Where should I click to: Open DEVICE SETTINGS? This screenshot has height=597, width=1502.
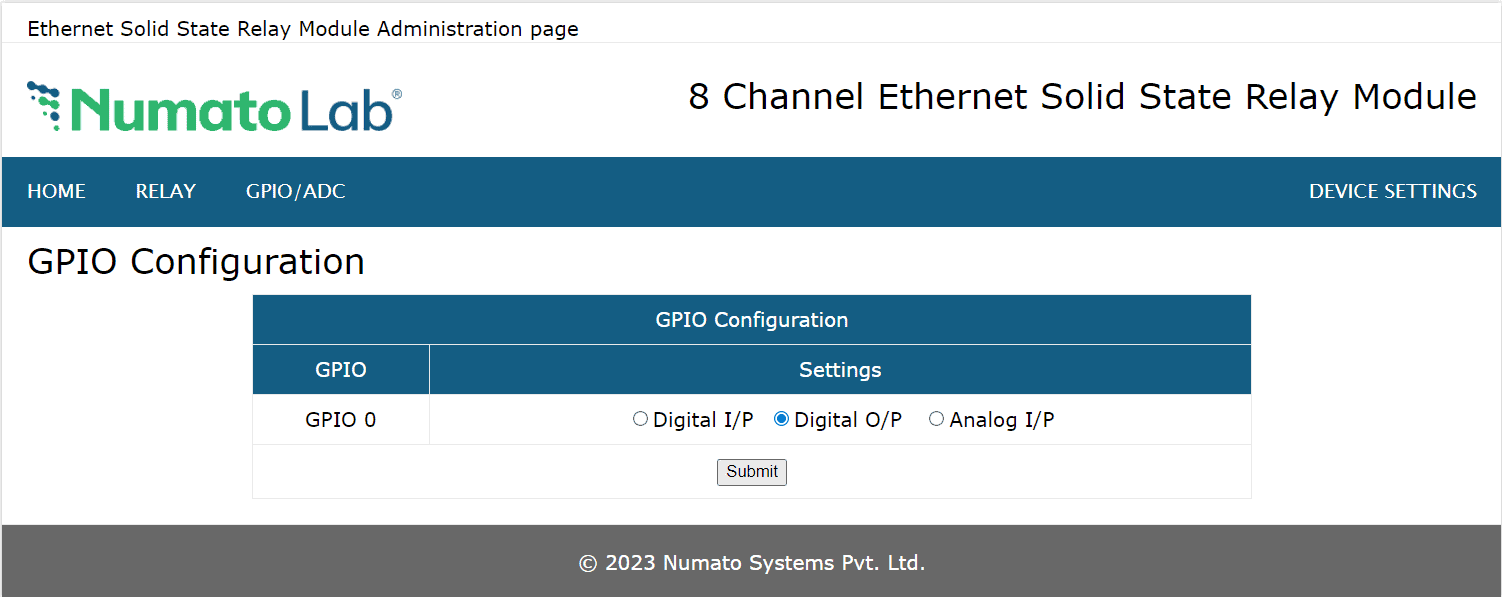coord(1392,191)
